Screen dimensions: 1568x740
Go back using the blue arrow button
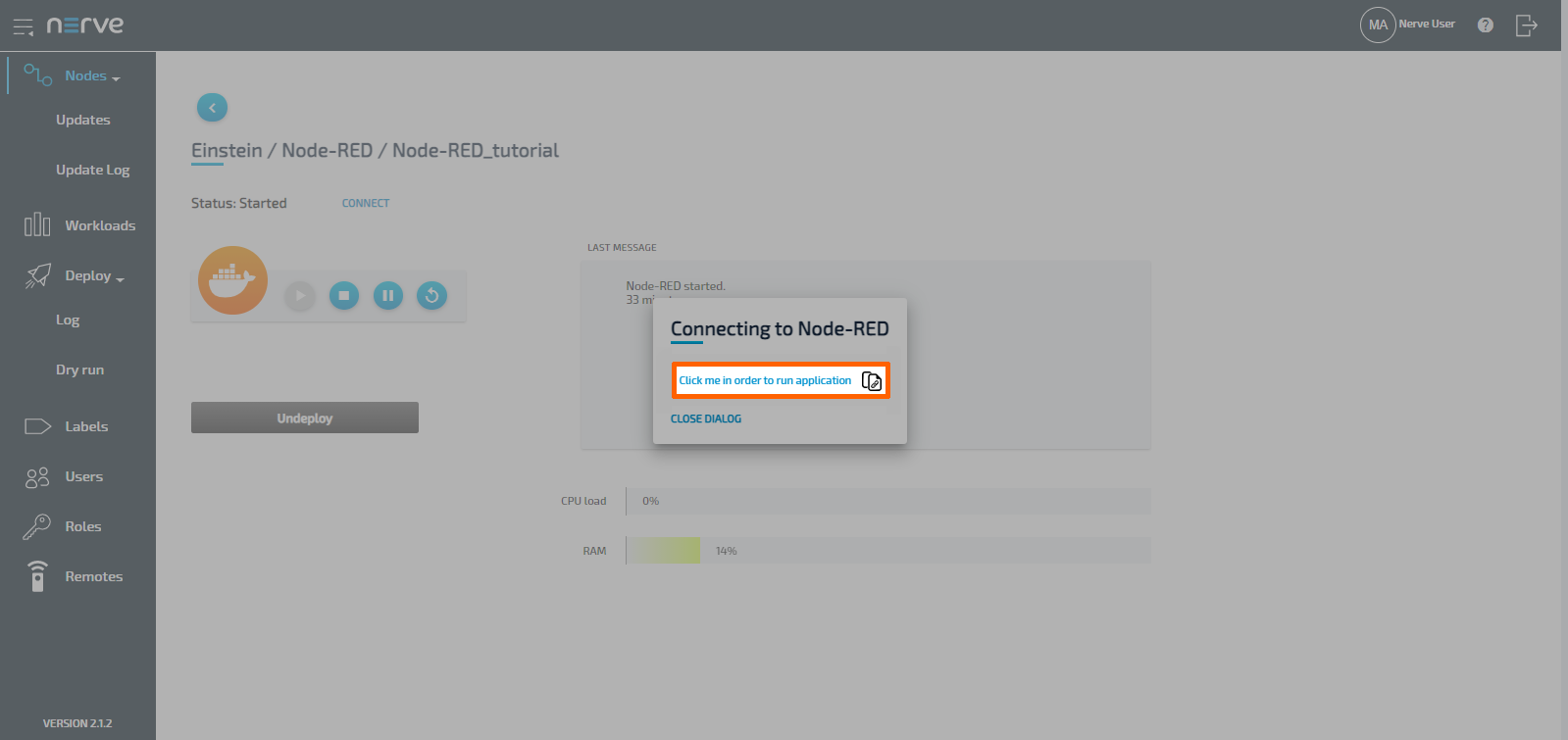tap(212, 108)
